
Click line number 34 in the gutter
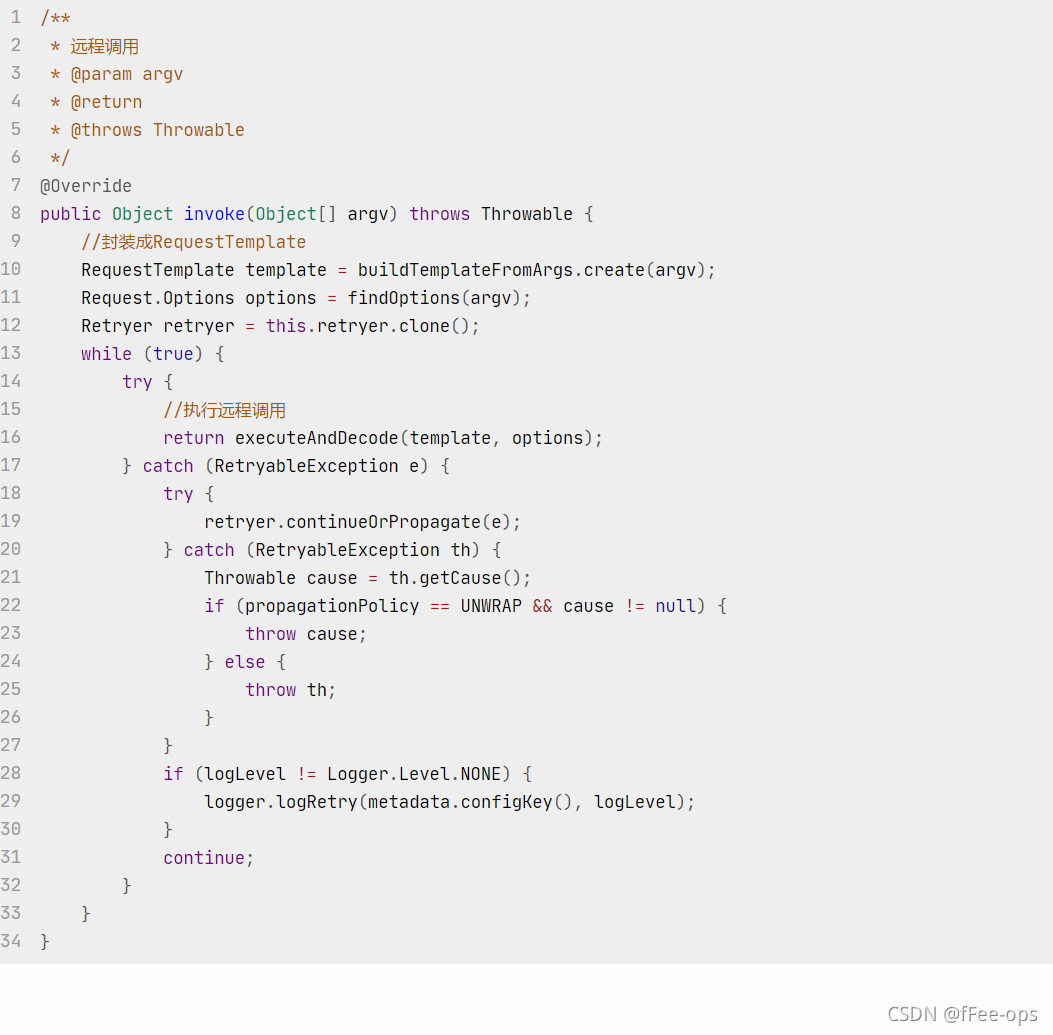click(11, 941)
